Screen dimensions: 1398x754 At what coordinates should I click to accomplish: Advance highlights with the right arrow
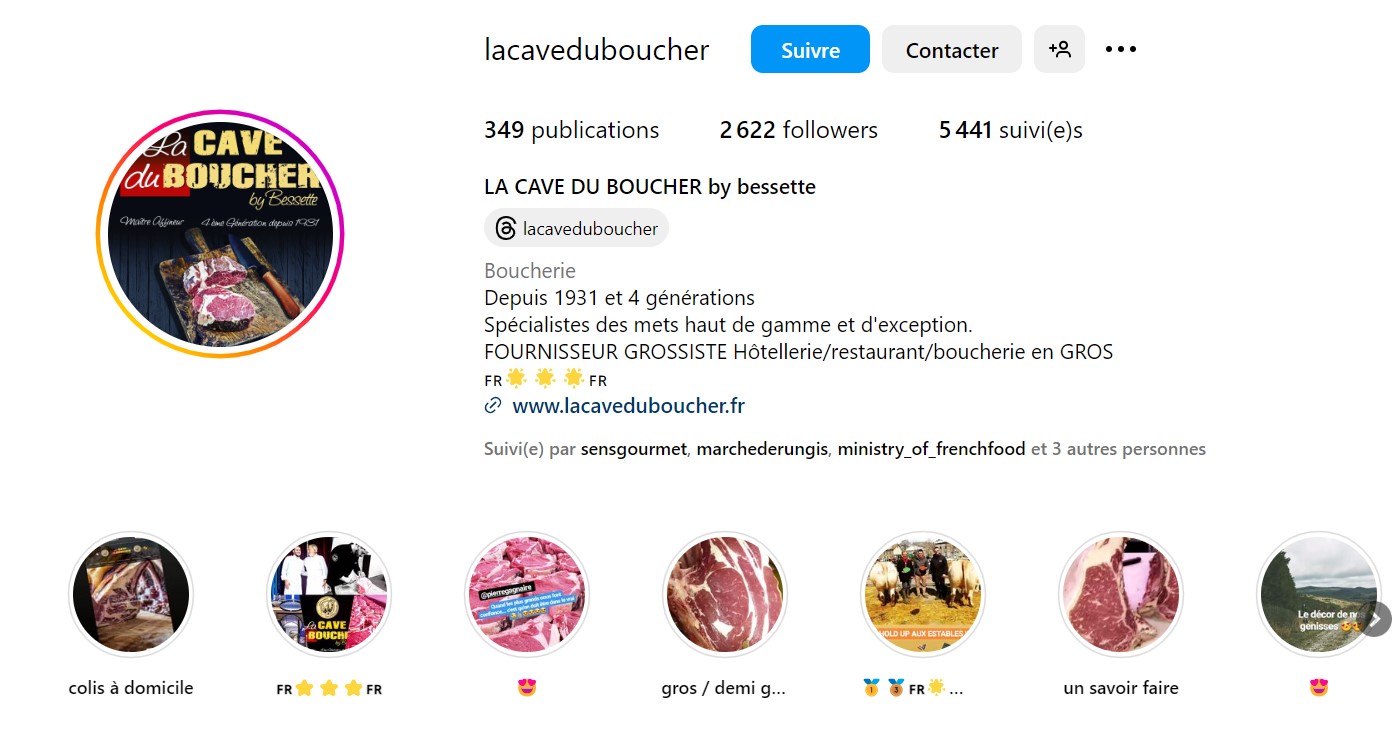tap(1374, 618)
